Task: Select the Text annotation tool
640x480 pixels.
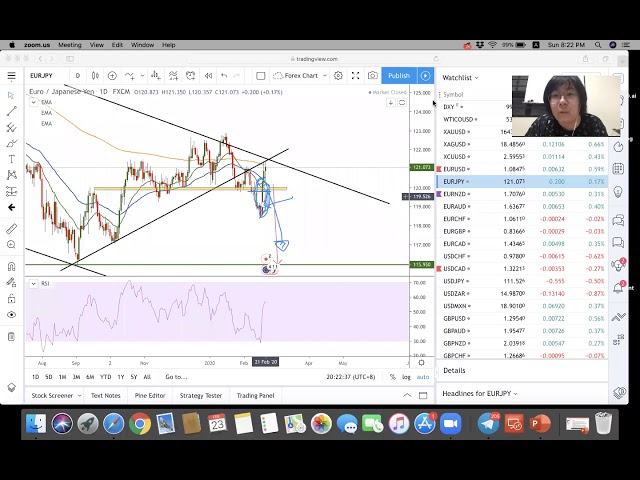Action: coord(11,159)
